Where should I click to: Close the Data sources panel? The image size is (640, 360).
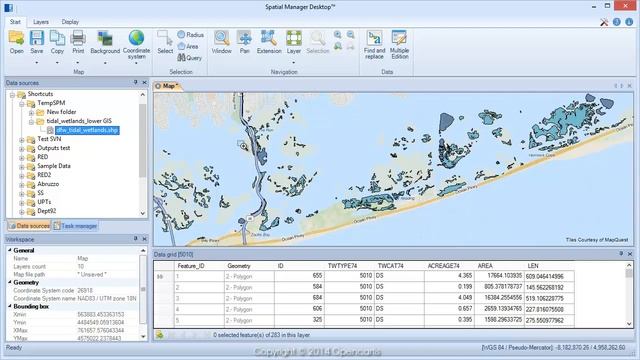144,82
